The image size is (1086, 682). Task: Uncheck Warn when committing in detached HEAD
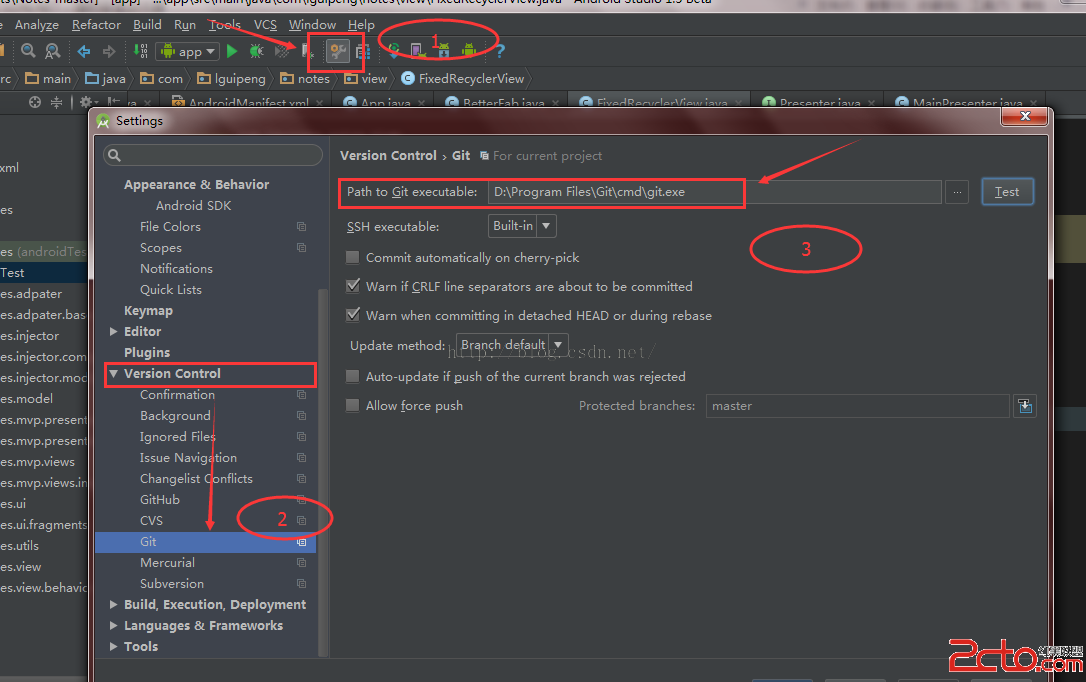pyautogui.click(x=353, y=315)
